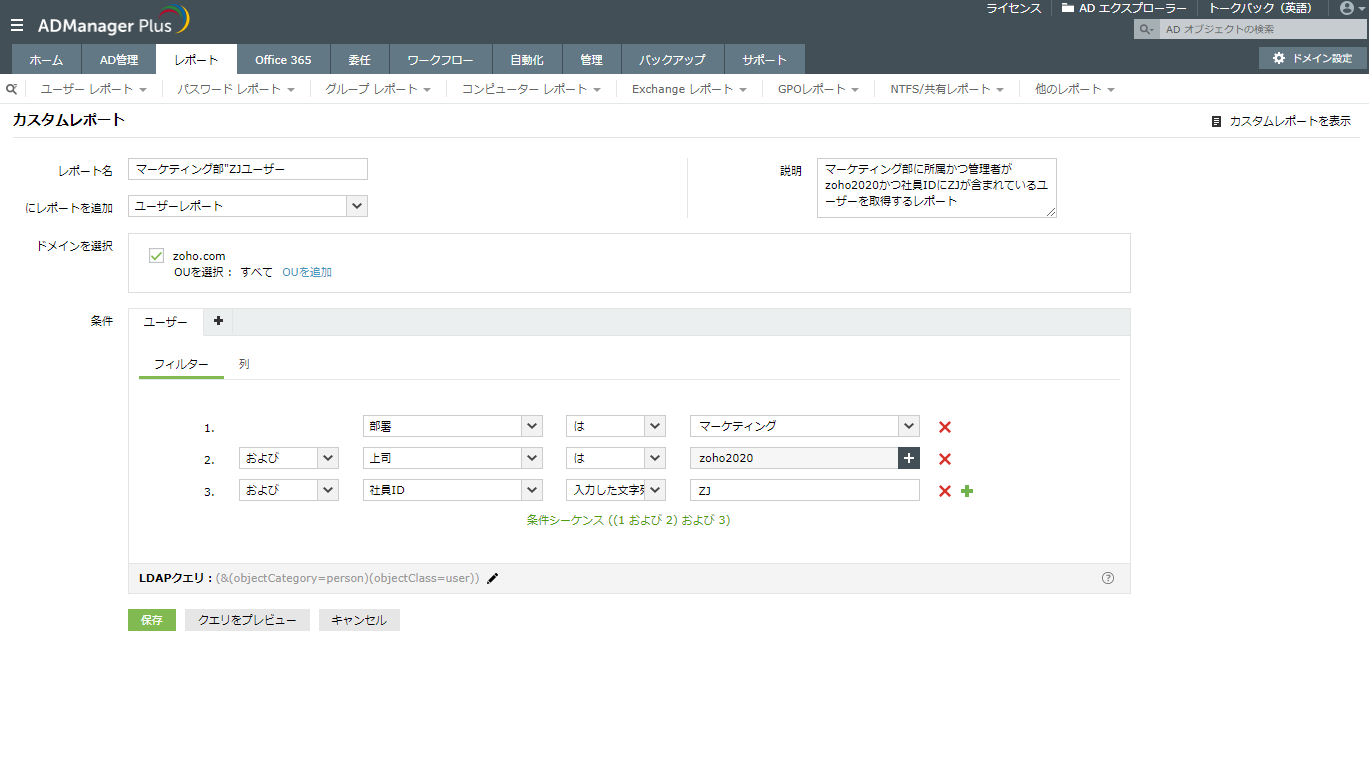Image resolution: width=1369 pixels, height=774 pixels.
Task: Open the サポート tab
Action: pos(765,59)
